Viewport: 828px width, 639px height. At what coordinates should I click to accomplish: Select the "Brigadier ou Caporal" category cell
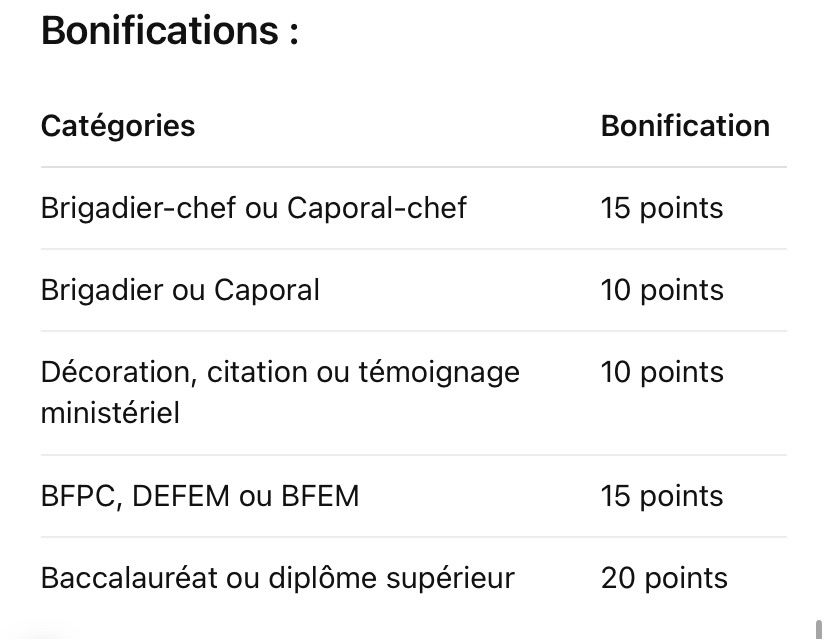click(x=180, y=290)
